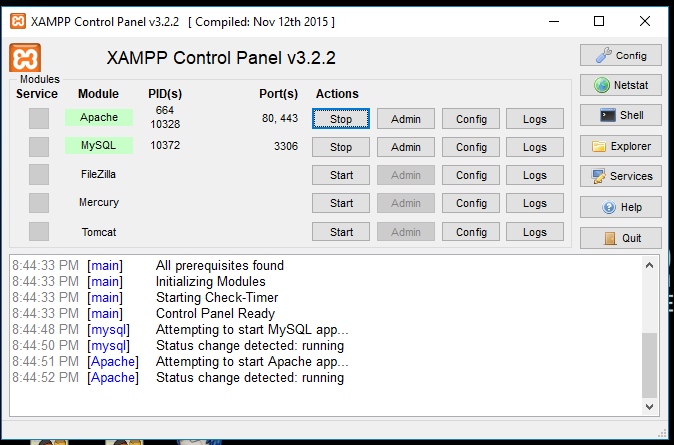674x445 pixels.
Task: Click log line 'Control Panel Ready'
Action: click(215, 313)
